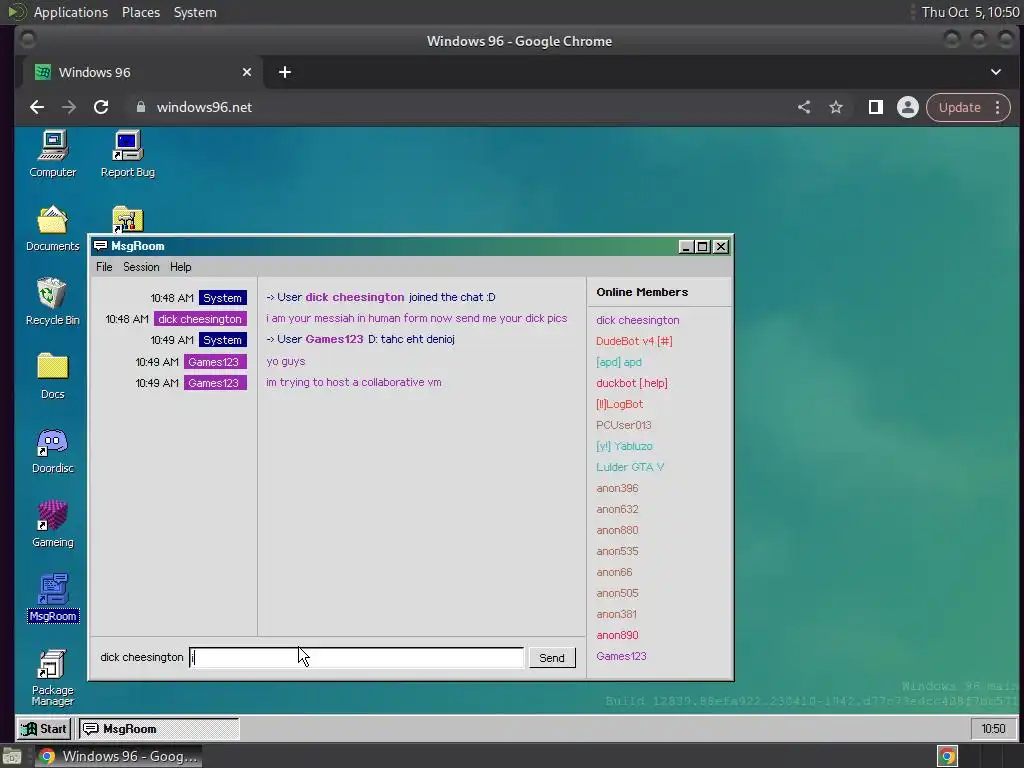1024x768 pixels.
Task: Open the Docs folder icon
Action: [52, 376]
